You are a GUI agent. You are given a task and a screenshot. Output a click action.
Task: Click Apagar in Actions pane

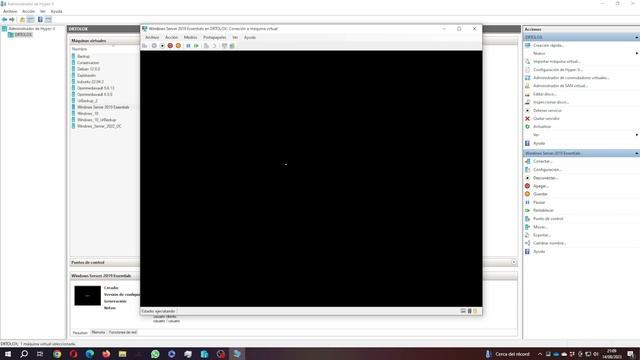pyautogui.click(x=541, y=186)
